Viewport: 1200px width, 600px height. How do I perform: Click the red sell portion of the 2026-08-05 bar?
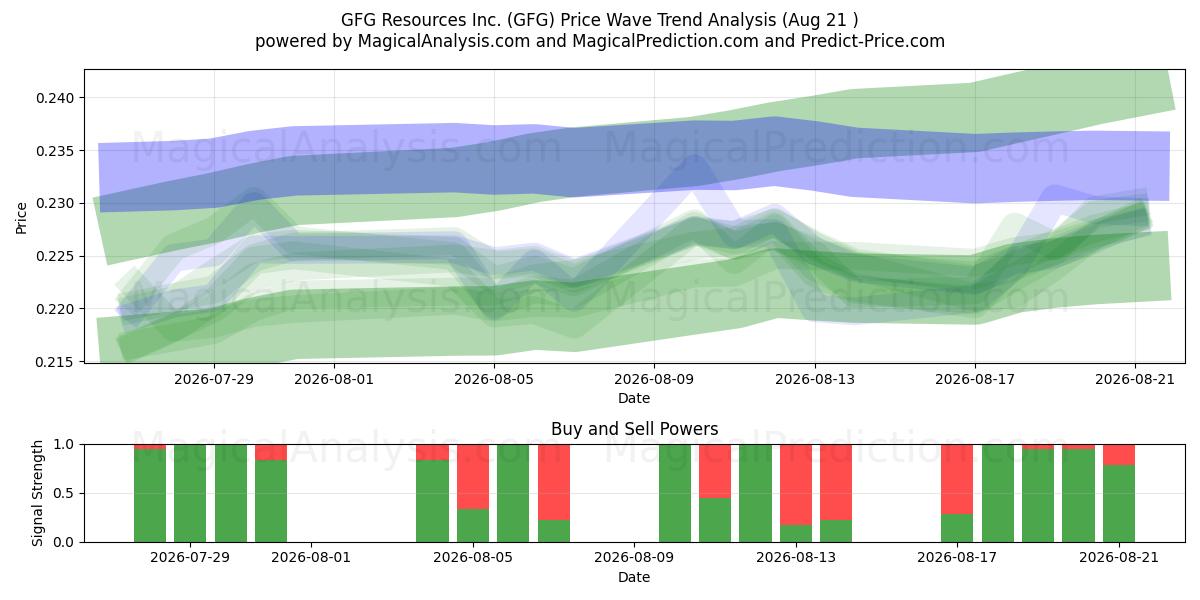point(473,477)
